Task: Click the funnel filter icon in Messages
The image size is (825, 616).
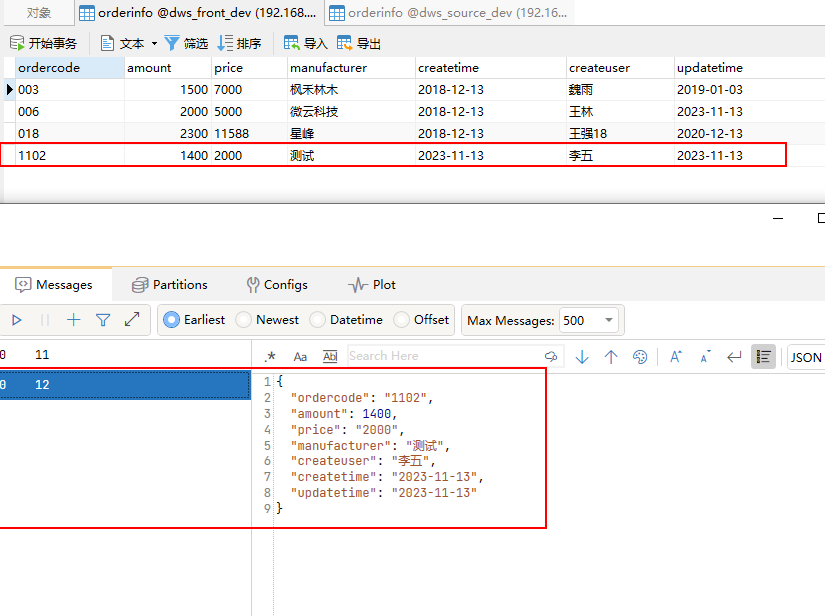Action: [102, 320]
